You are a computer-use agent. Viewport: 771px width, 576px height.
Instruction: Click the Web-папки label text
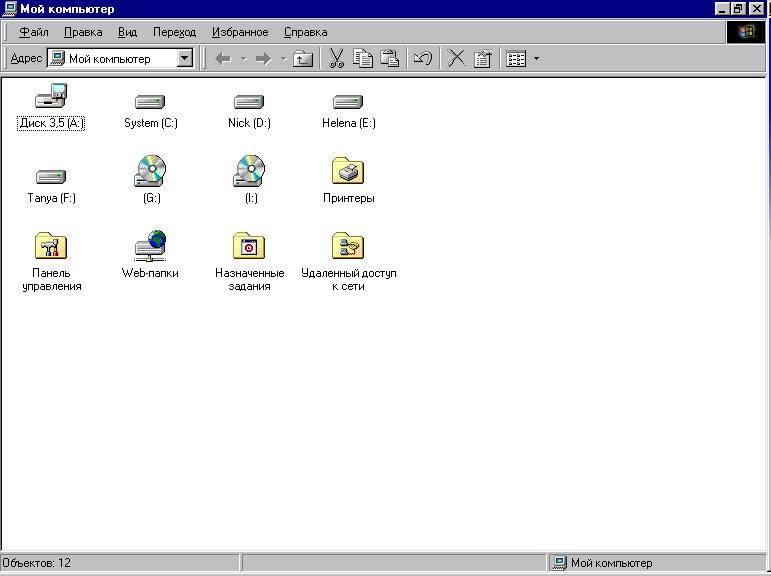tap(150, 273)
